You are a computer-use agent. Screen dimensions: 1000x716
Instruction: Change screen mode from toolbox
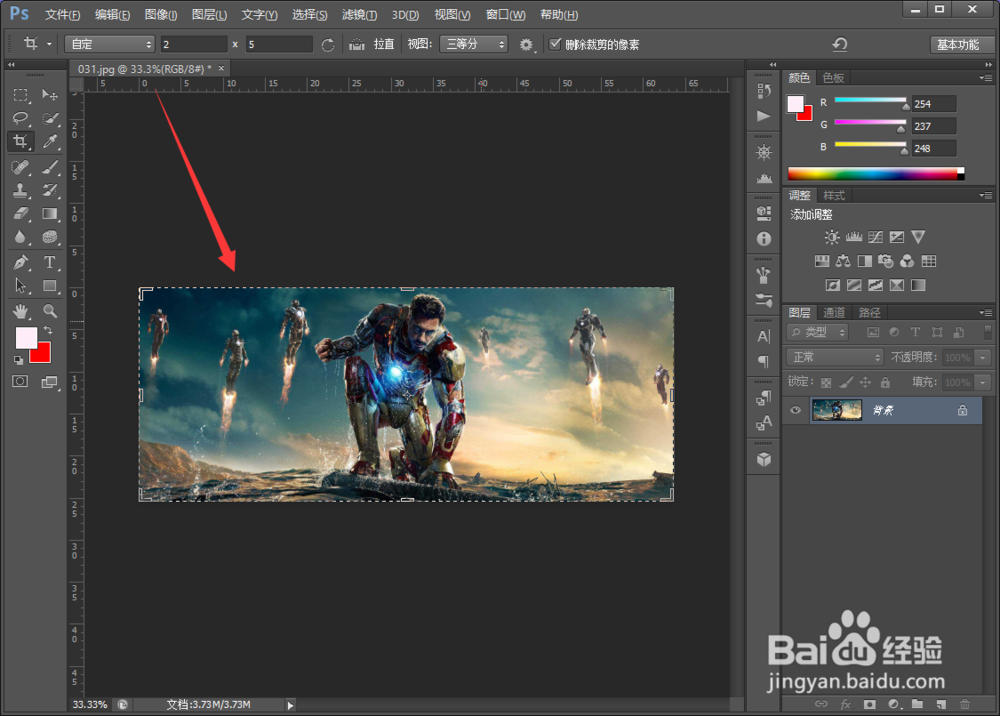pos(50,381)
